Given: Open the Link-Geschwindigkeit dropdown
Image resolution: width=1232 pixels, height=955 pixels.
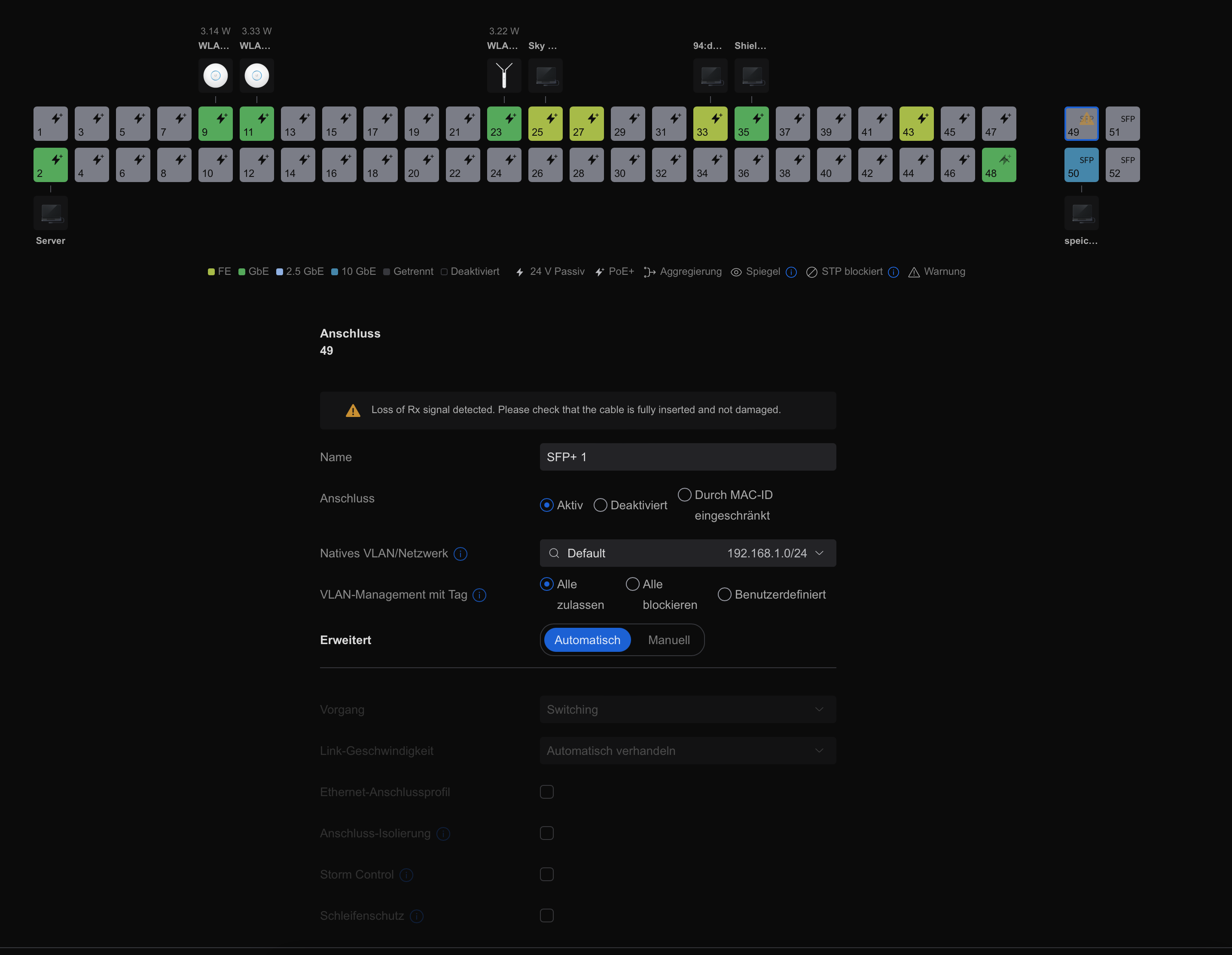Looking at the screenshot, I should click(x=687, y=750).
